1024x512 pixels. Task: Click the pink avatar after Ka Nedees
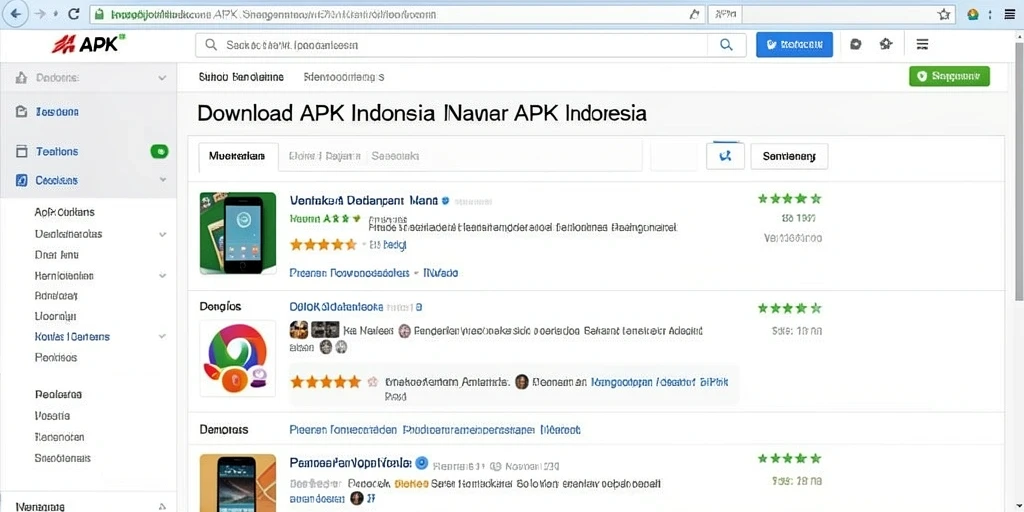tap(404, 330)
